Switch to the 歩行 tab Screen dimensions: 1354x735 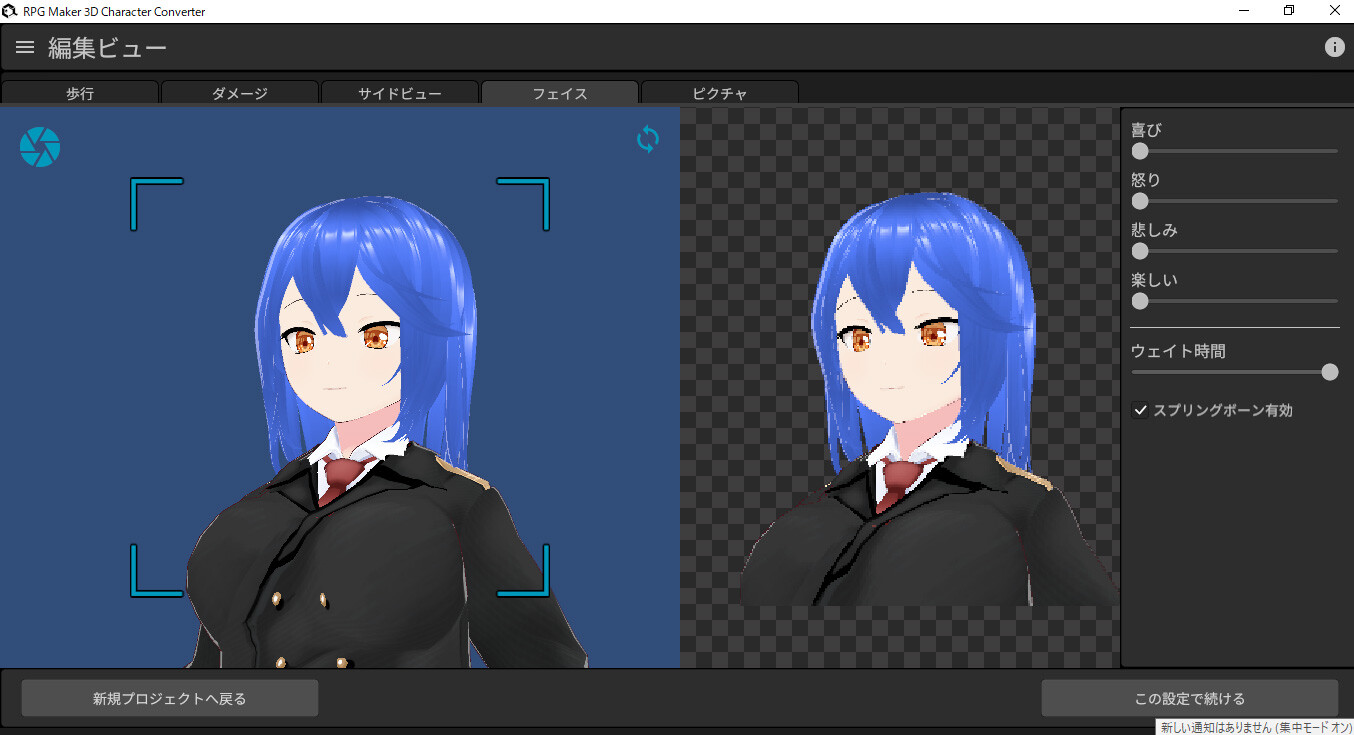point(80,92)
